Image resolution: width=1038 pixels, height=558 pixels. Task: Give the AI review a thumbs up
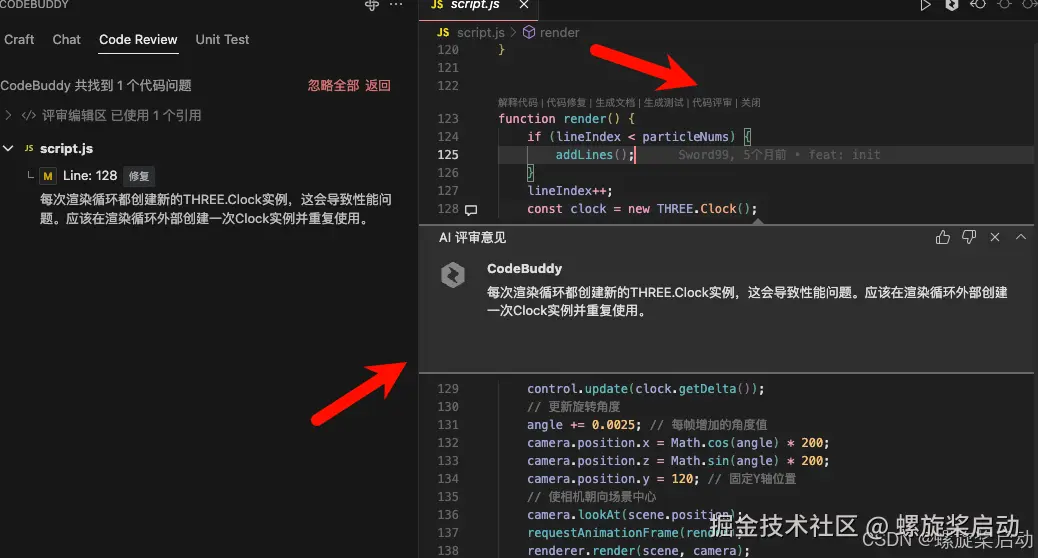click(x=943, y=237)
